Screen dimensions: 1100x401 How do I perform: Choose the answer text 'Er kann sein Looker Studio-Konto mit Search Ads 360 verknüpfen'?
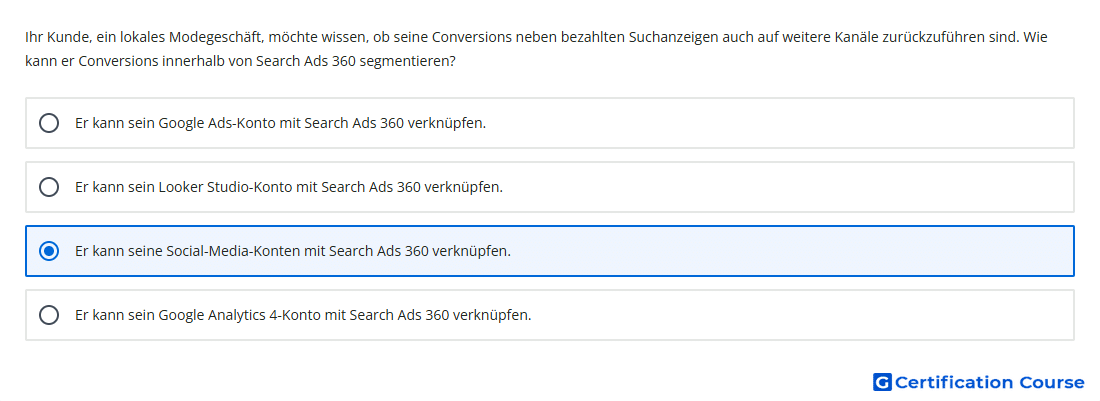289,187
